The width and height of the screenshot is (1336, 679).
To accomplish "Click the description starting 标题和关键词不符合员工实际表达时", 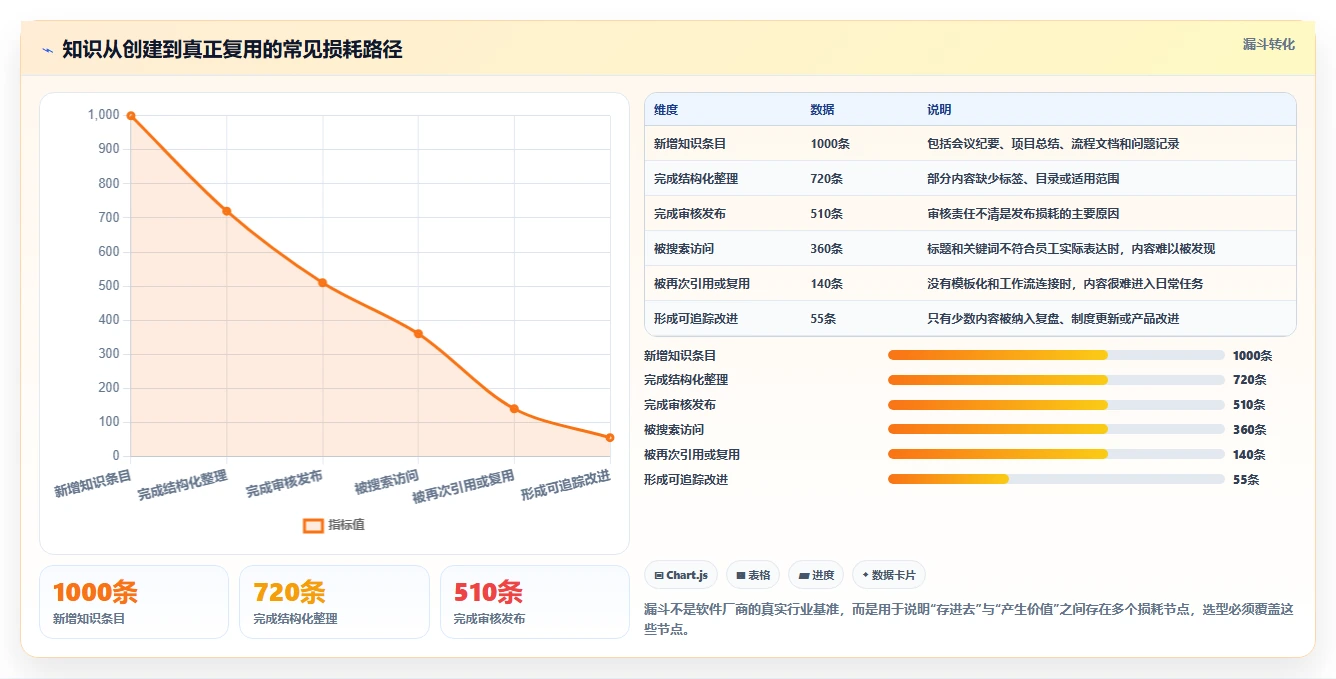I will click(x=1071, y=249).
